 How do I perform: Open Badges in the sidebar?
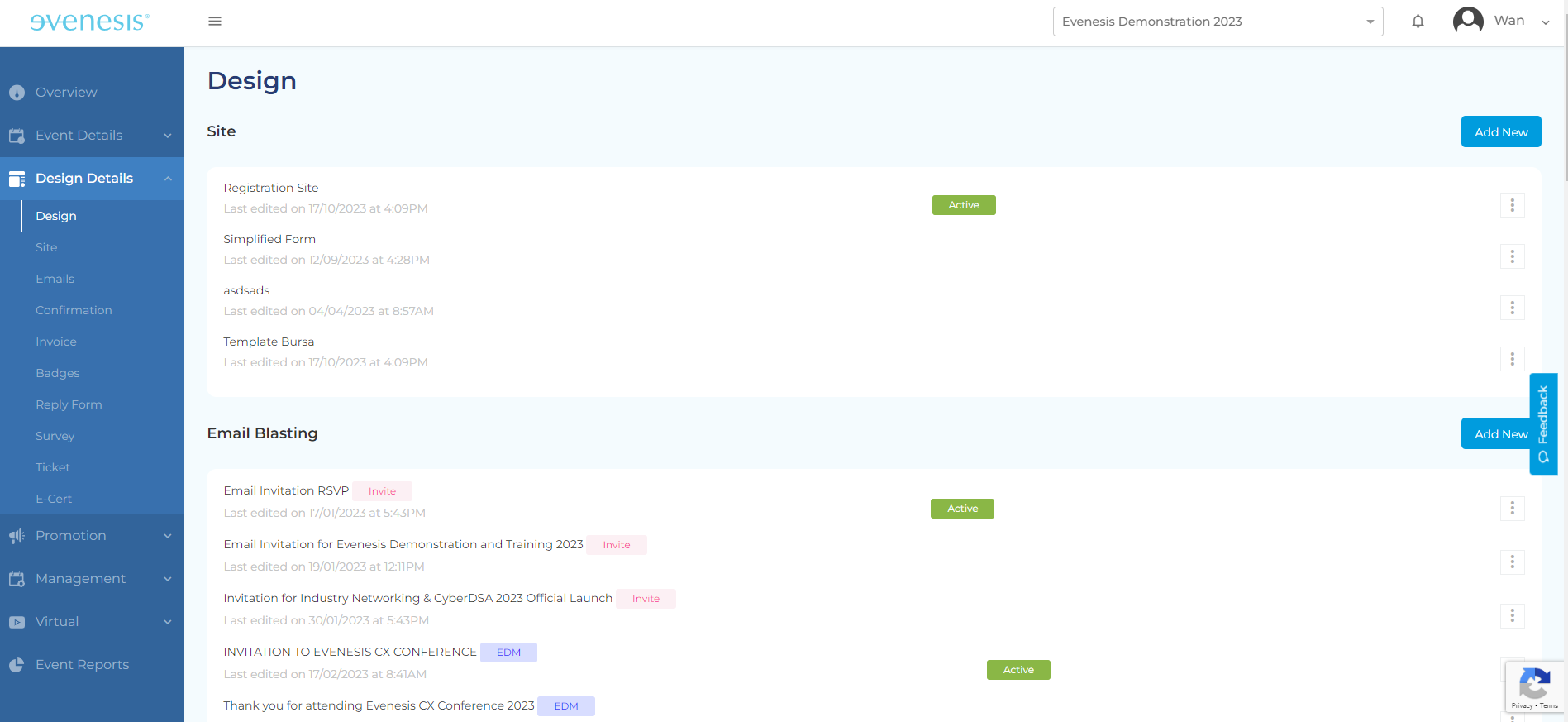point(58,373)
